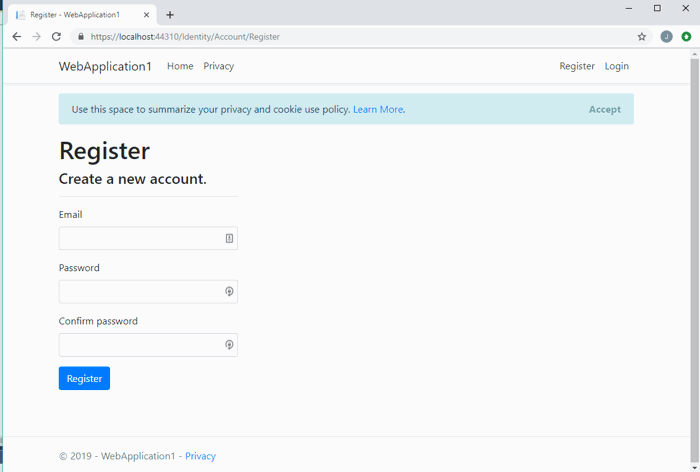Open the new tab plus button
The image size is (700, 472).
tap(170, 15)
